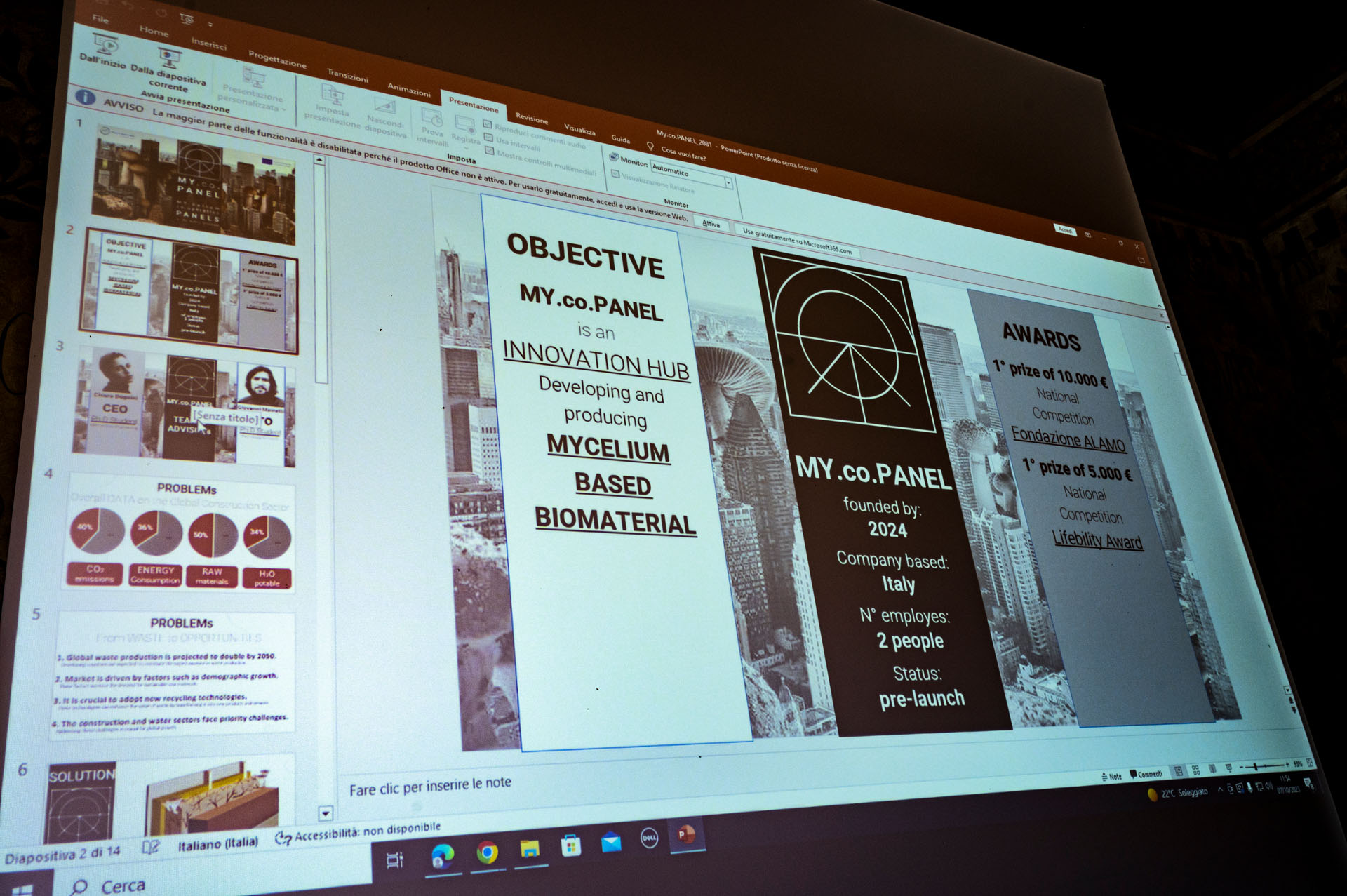Switch to Reading view icon
Viewport: 1347px width, 896px height.
click(x=1212, y=768)
